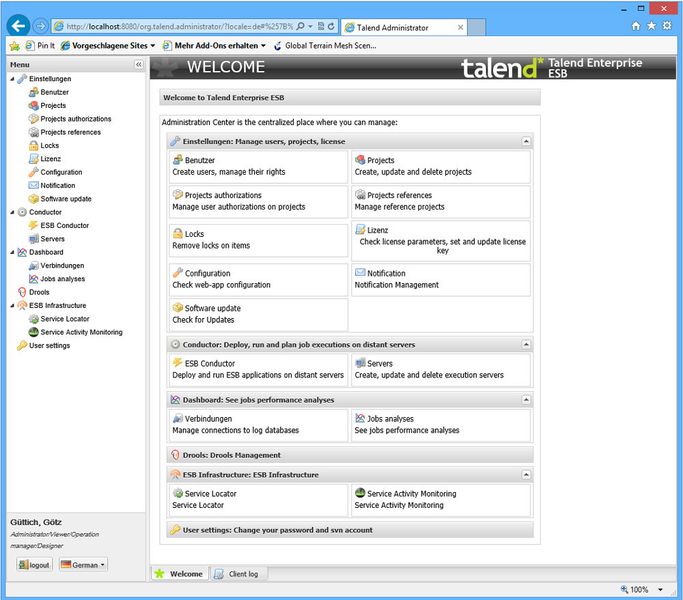Collapse the Conductor tree node
The height and width of the screenshot is (600, 683).
[x=12, y=212]
